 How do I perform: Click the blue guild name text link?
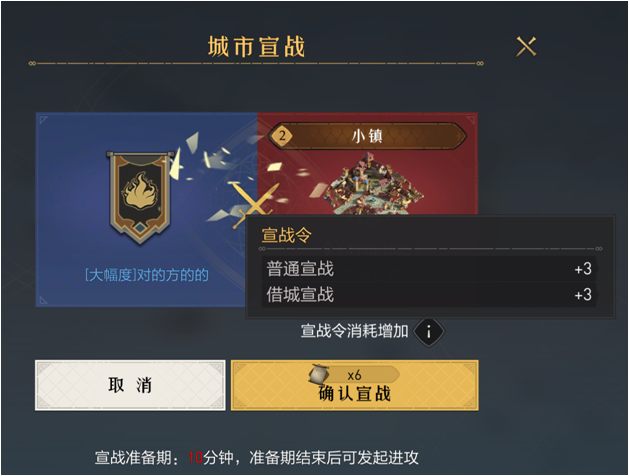pos(147,275)
